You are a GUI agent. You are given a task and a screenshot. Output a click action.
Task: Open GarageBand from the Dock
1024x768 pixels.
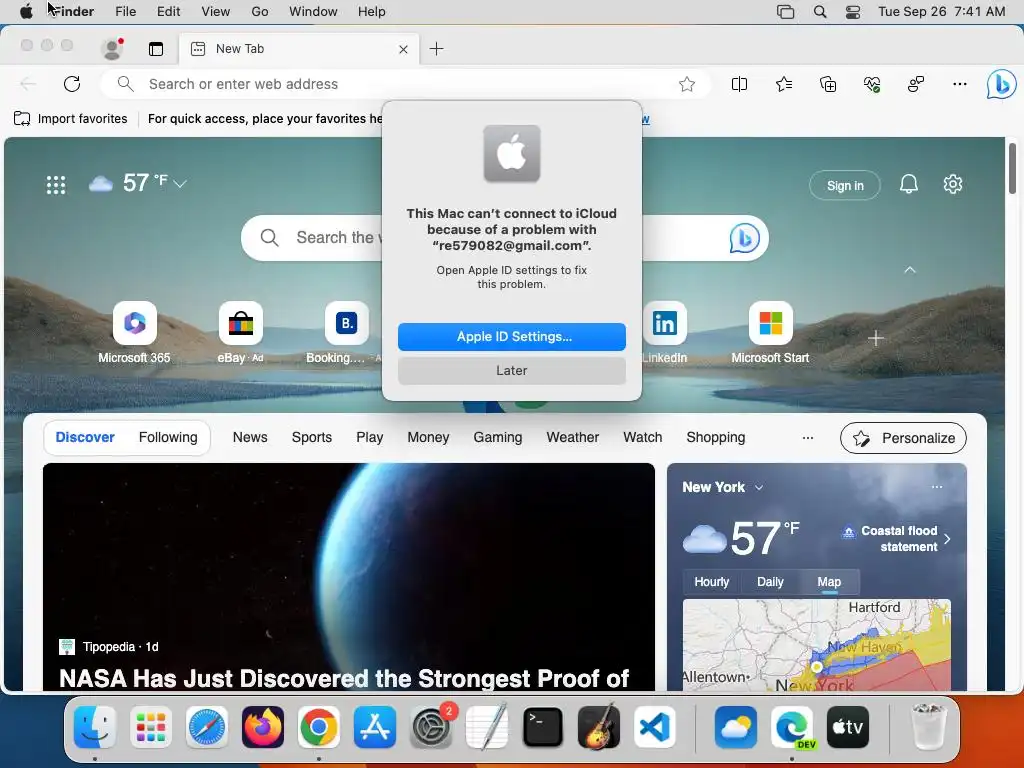pyautogui.click(x=599, y=727)
